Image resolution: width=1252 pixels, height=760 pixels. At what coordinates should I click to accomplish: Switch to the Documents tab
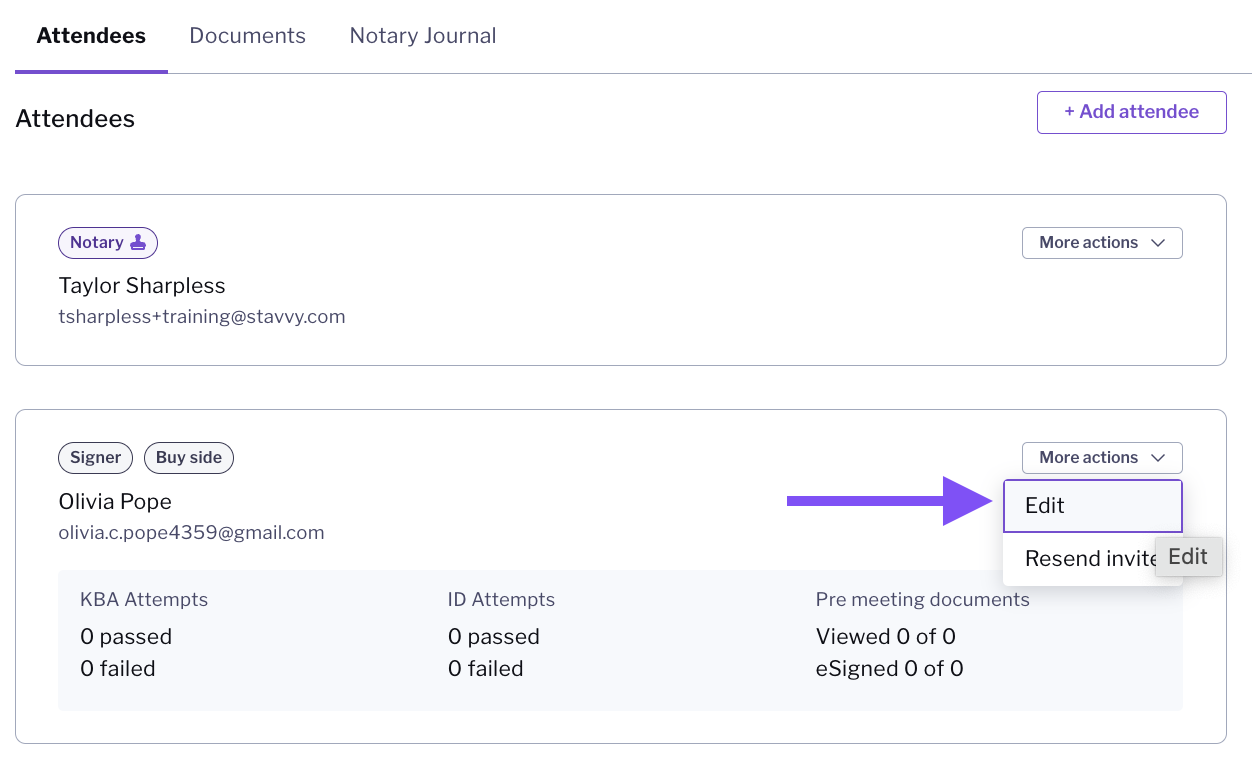pyautogui.click(x=247, y=36)
